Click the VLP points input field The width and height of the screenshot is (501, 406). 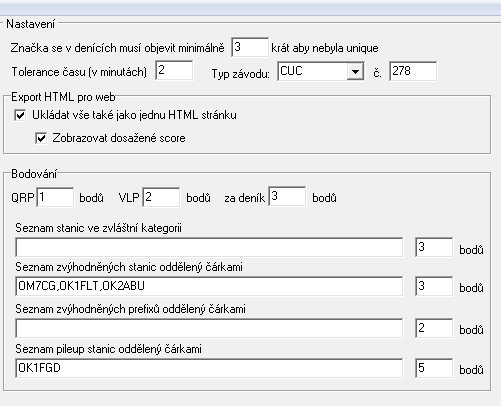[x=161, y=197]
